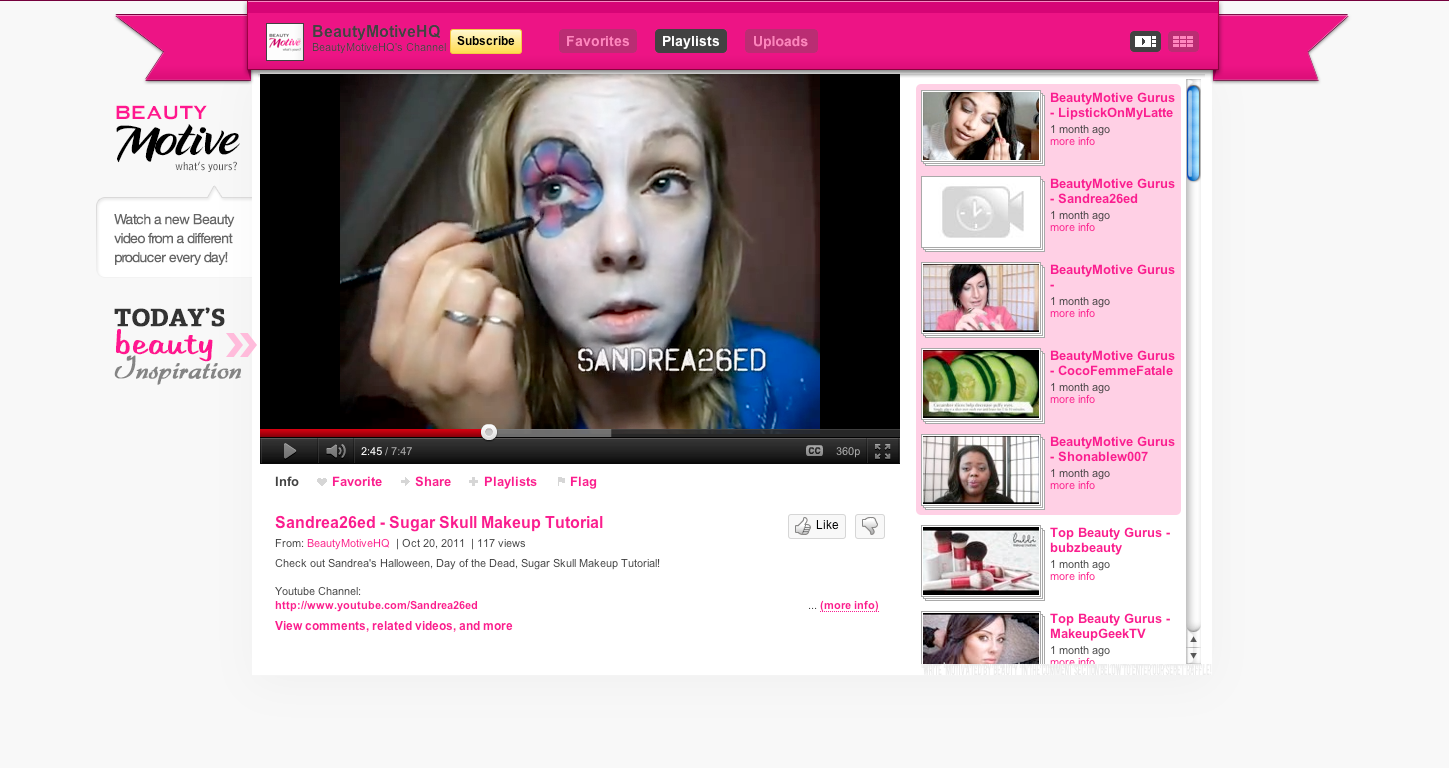
Task: Expand more info under Shonablew007
Action: pyautogui.click(x=1072, y=486)
